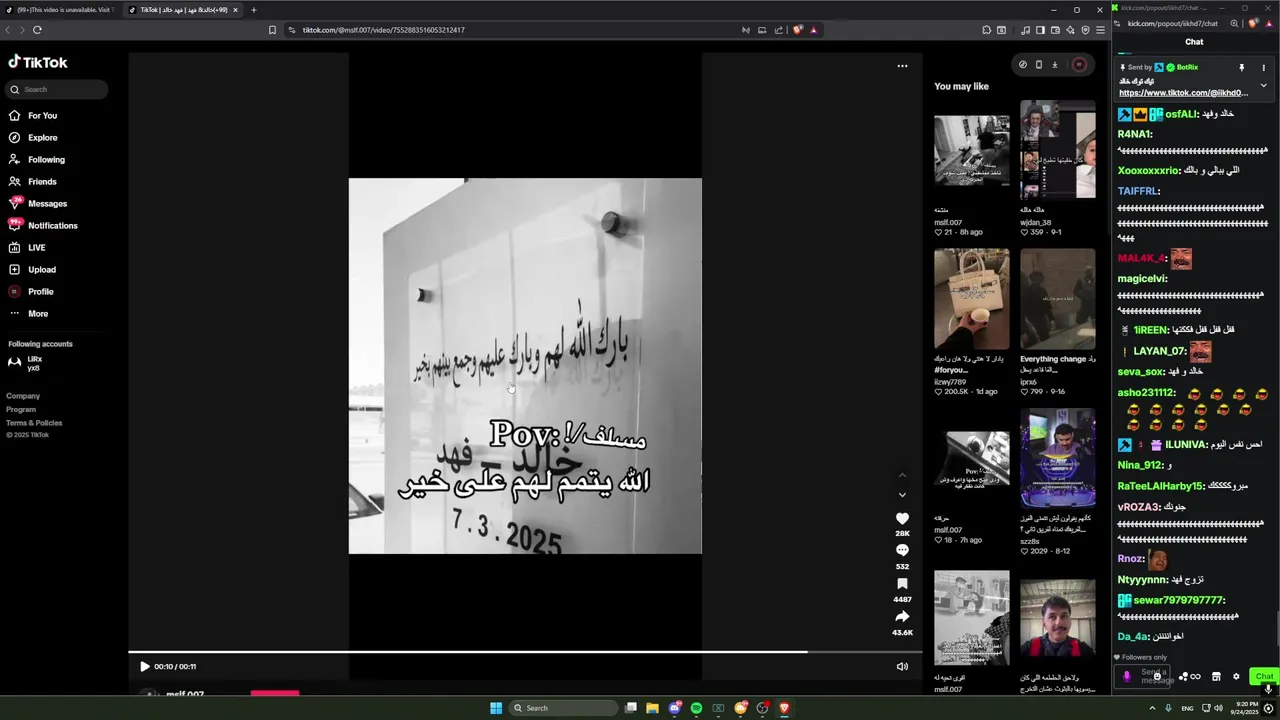Open the handbag video by lizwy7789
This screenshot has width=1280, height=720.
point(971,298)
